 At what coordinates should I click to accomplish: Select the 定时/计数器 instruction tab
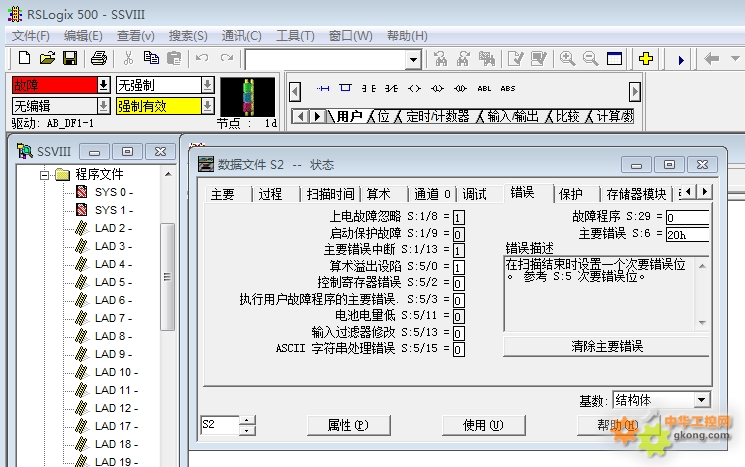pyautogui.click(x=438, y=116)
